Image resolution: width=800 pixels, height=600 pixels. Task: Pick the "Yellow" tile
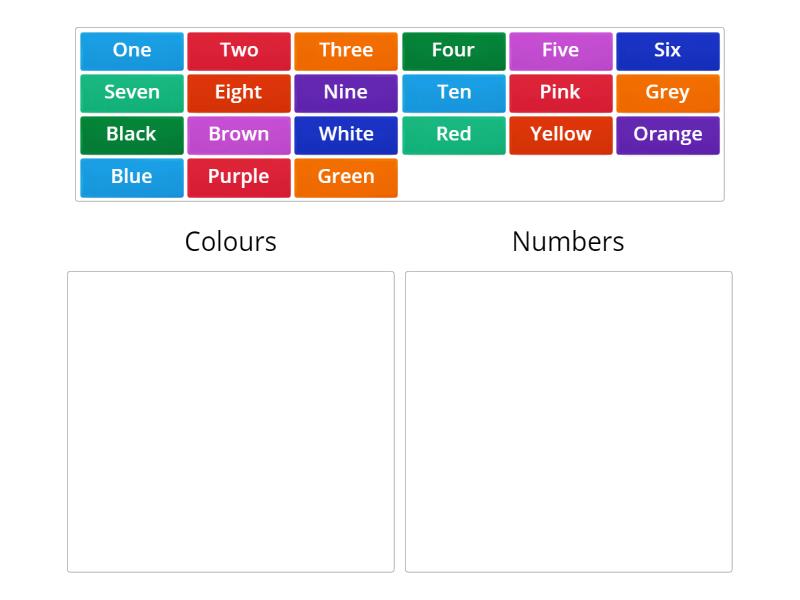point(561,134)
